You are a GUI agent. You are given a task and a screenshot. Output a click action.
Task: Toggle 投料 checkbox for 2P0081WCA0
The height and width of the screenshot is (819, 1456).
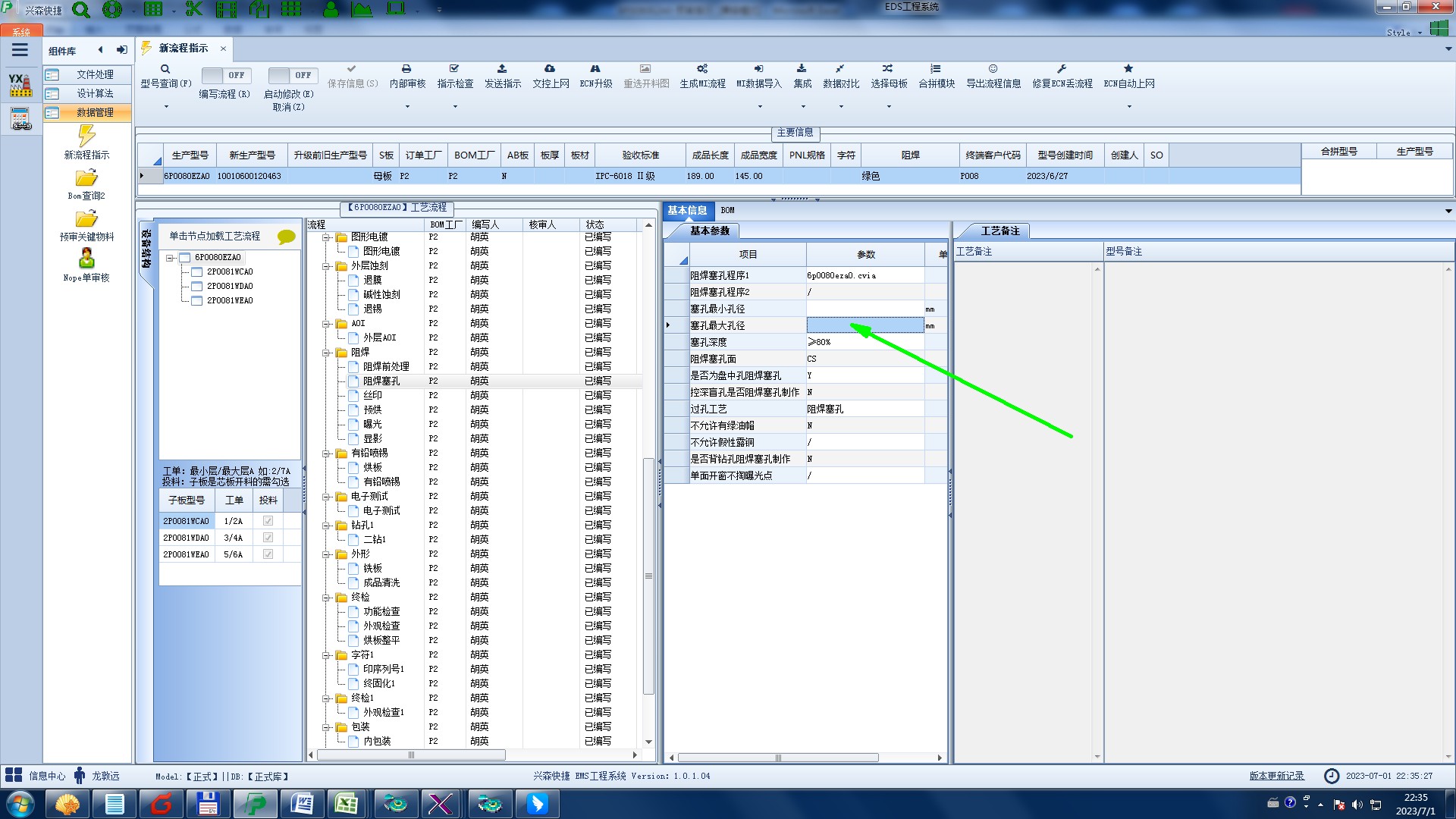(268, 521)
